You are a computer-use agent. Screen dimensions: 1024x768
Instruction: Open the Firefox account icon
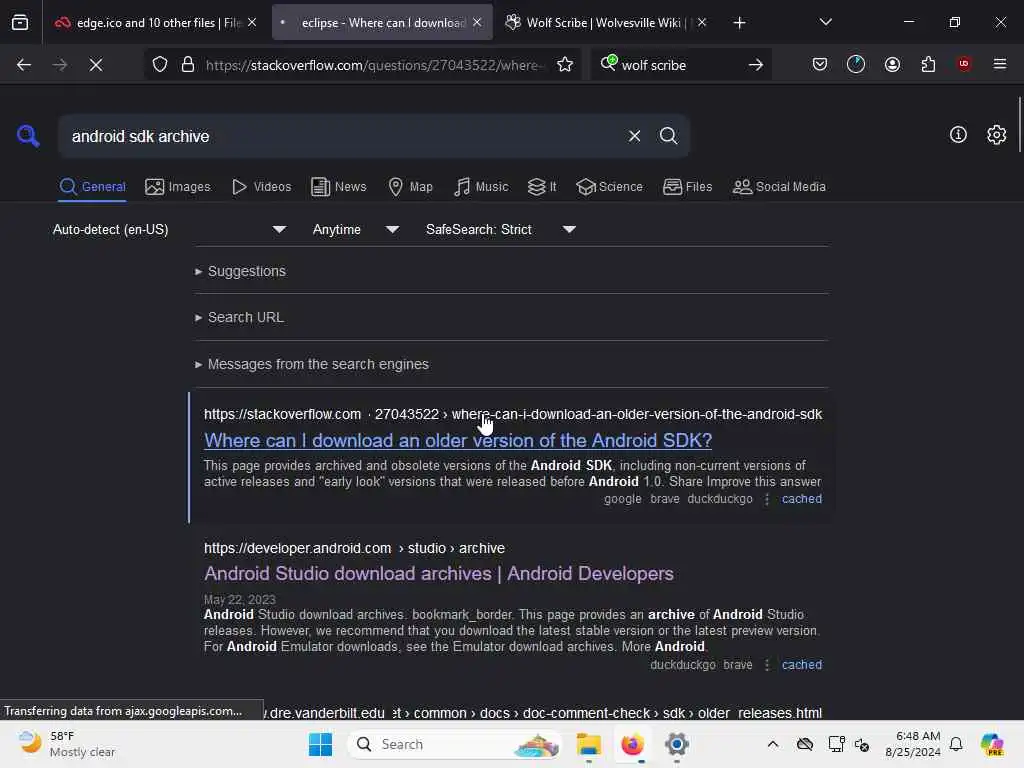pos(892,64)
